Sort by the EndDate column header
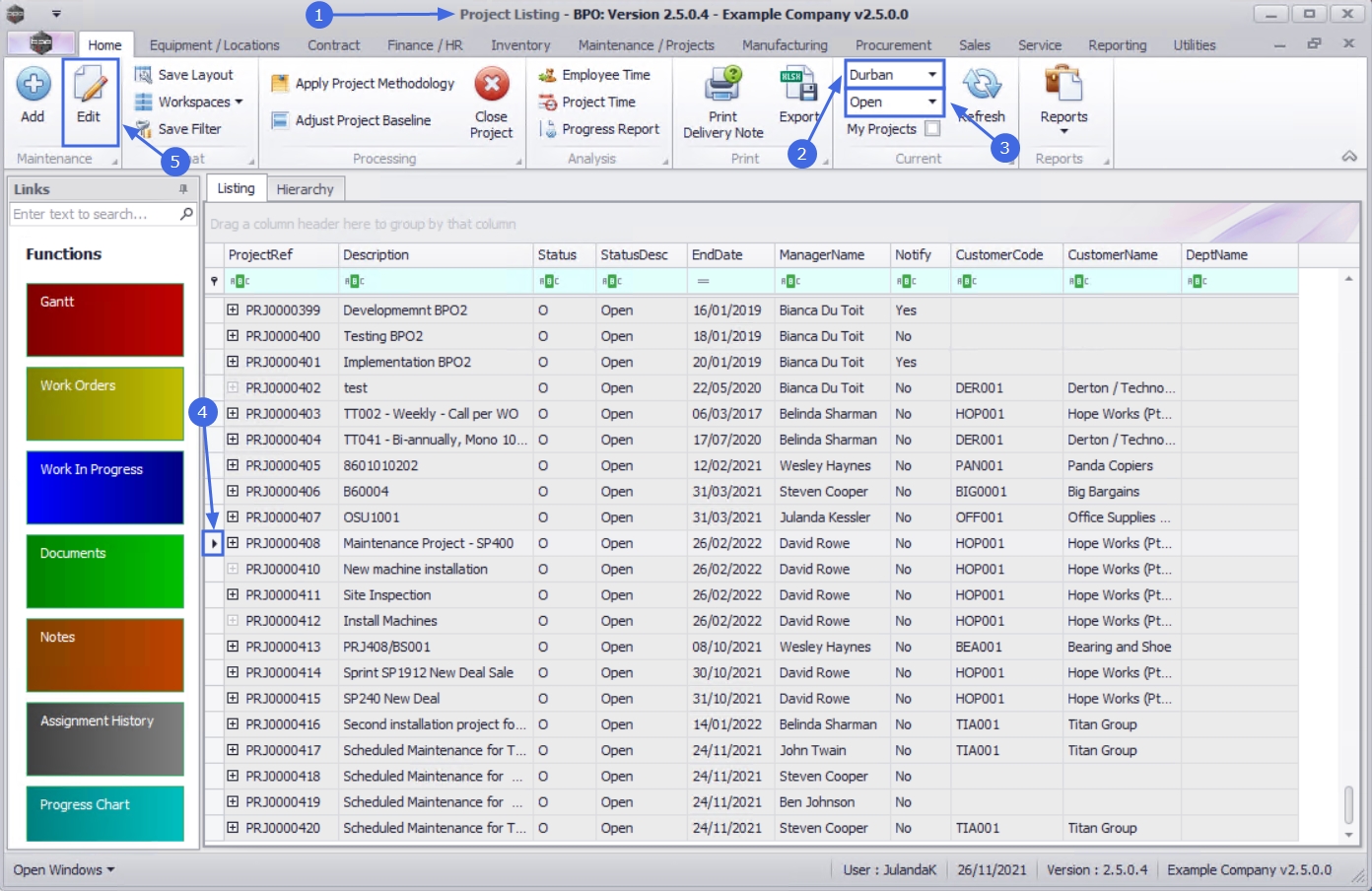 [730, 255]
